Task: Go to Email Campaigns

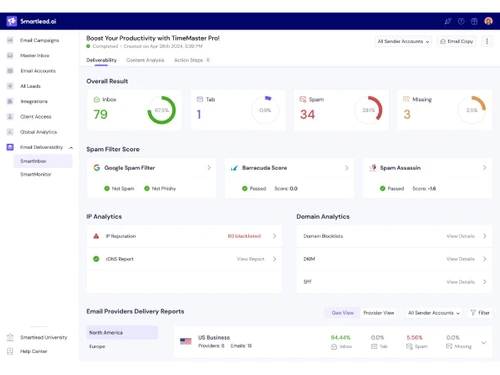Action: pos(39,40)
